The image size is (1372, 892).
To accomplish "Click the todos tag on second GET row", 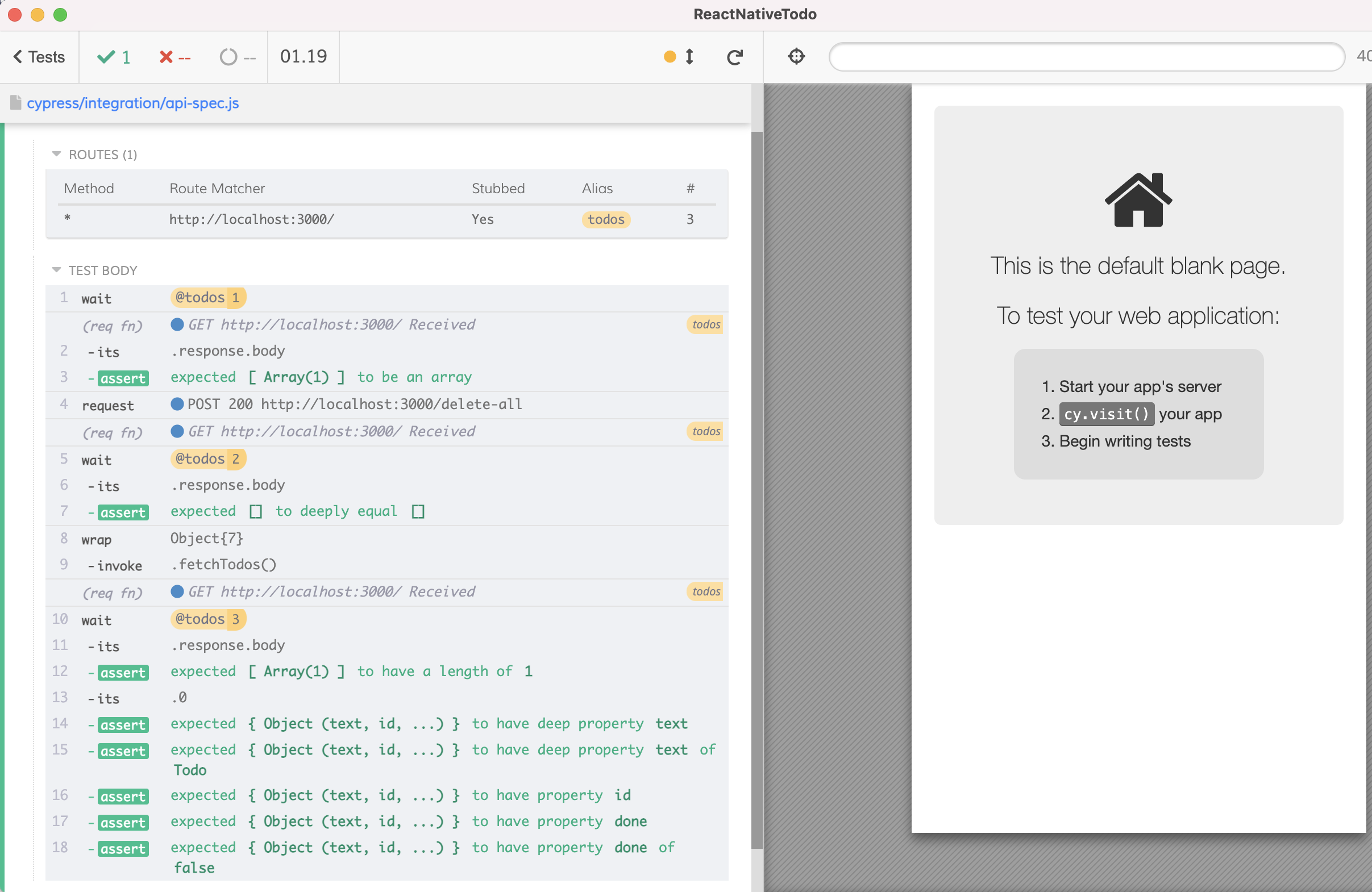I will (x=705, y=431).
